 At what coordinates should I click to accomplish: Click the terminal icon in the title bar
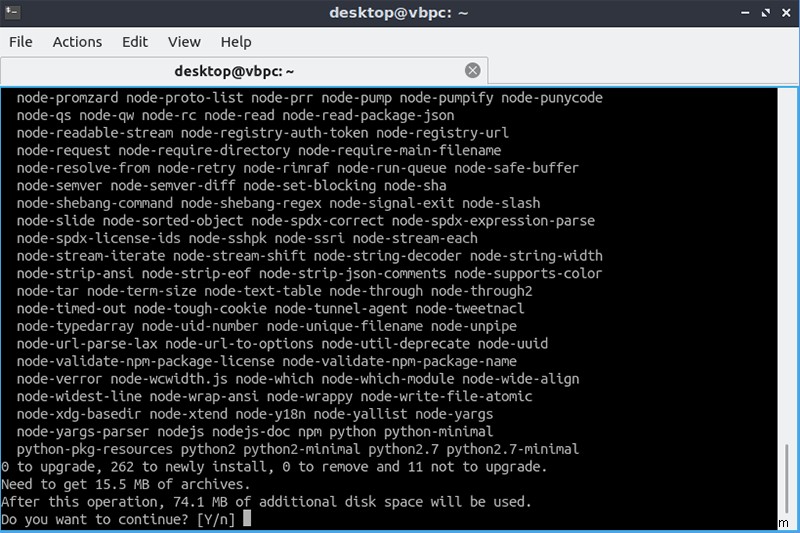click(12, 12)
